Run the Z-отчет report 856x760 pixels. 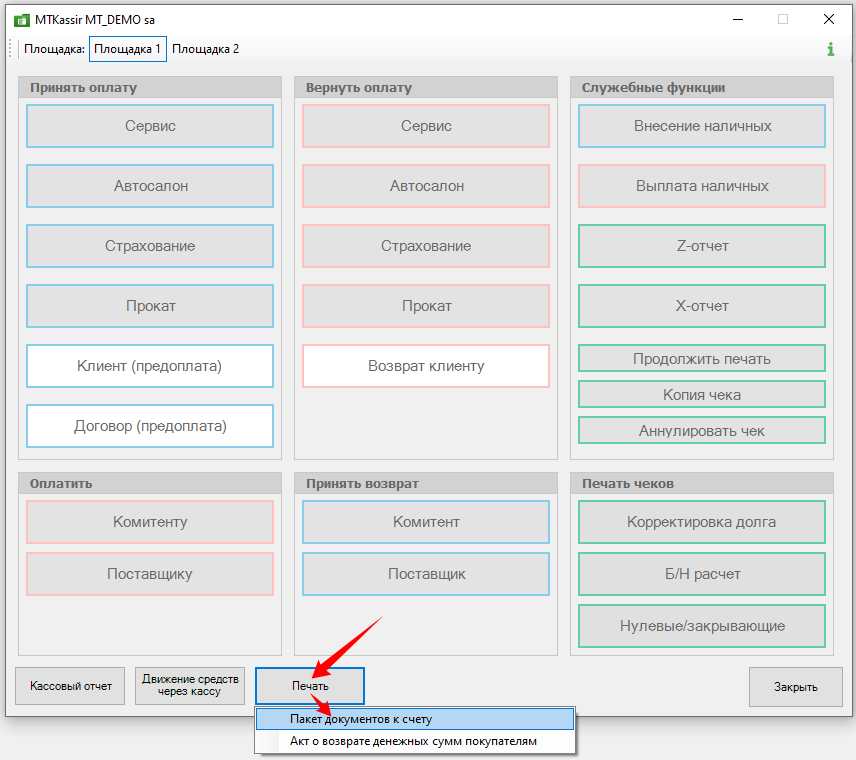point(702,246)
